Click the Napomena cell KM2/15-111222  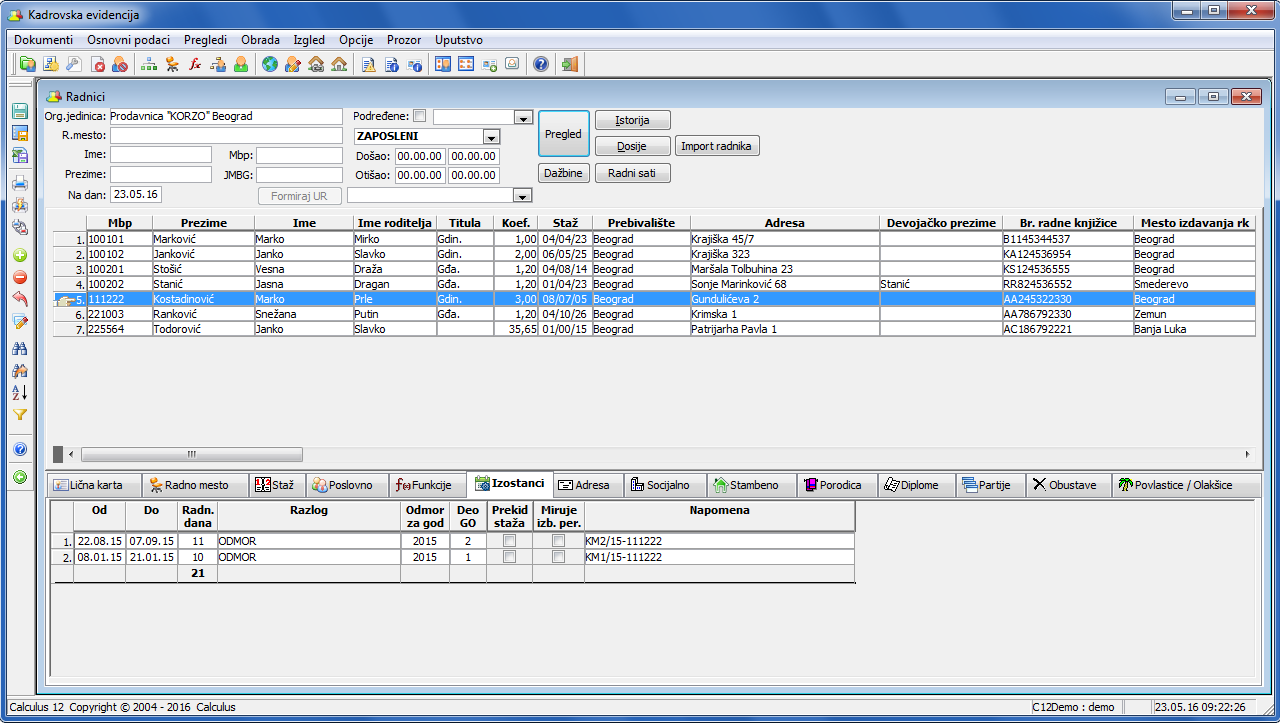[719, 541]
